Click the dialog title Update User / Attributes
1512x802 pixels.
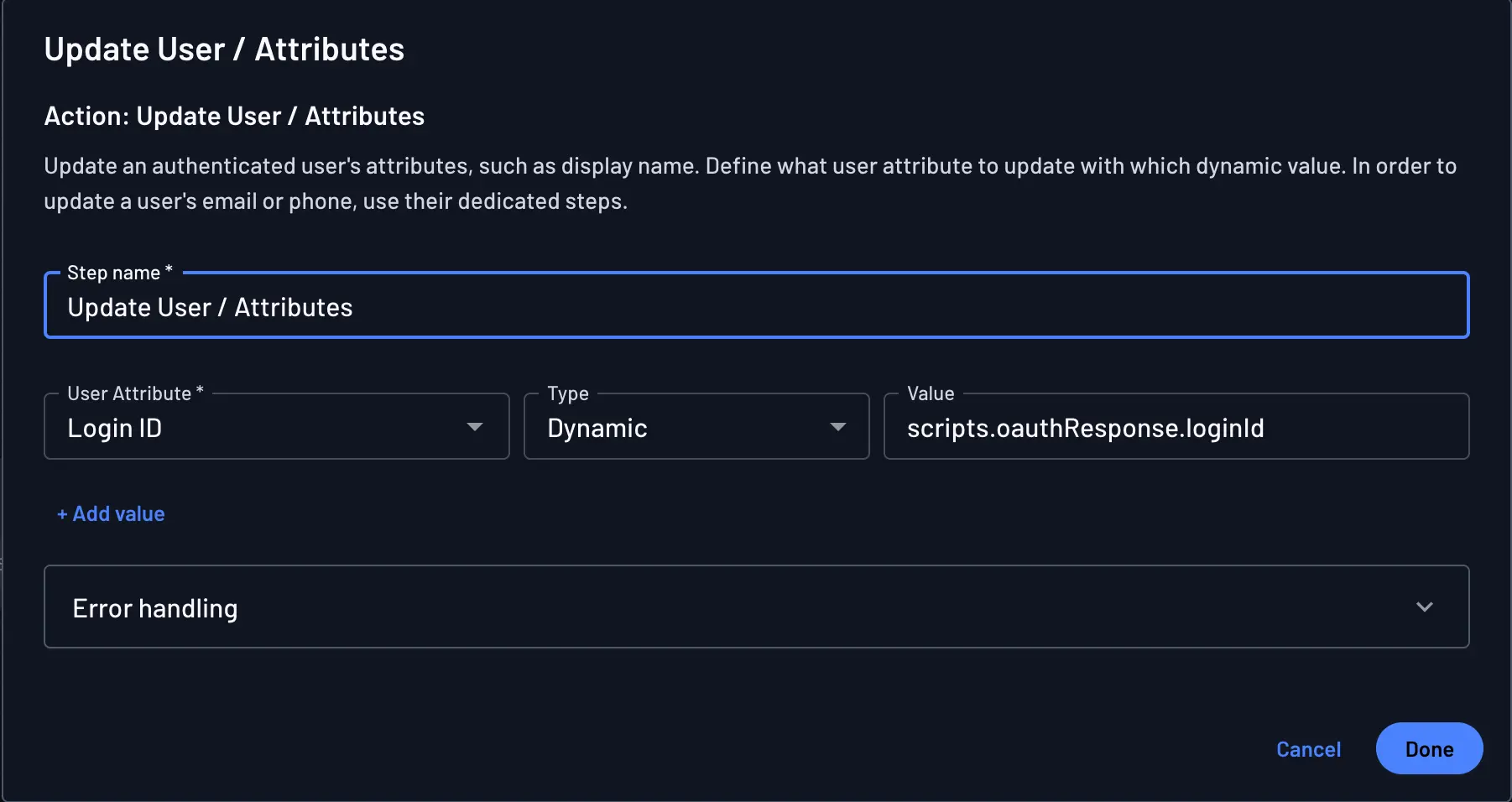pyautogui.click(x=224, y=49)
